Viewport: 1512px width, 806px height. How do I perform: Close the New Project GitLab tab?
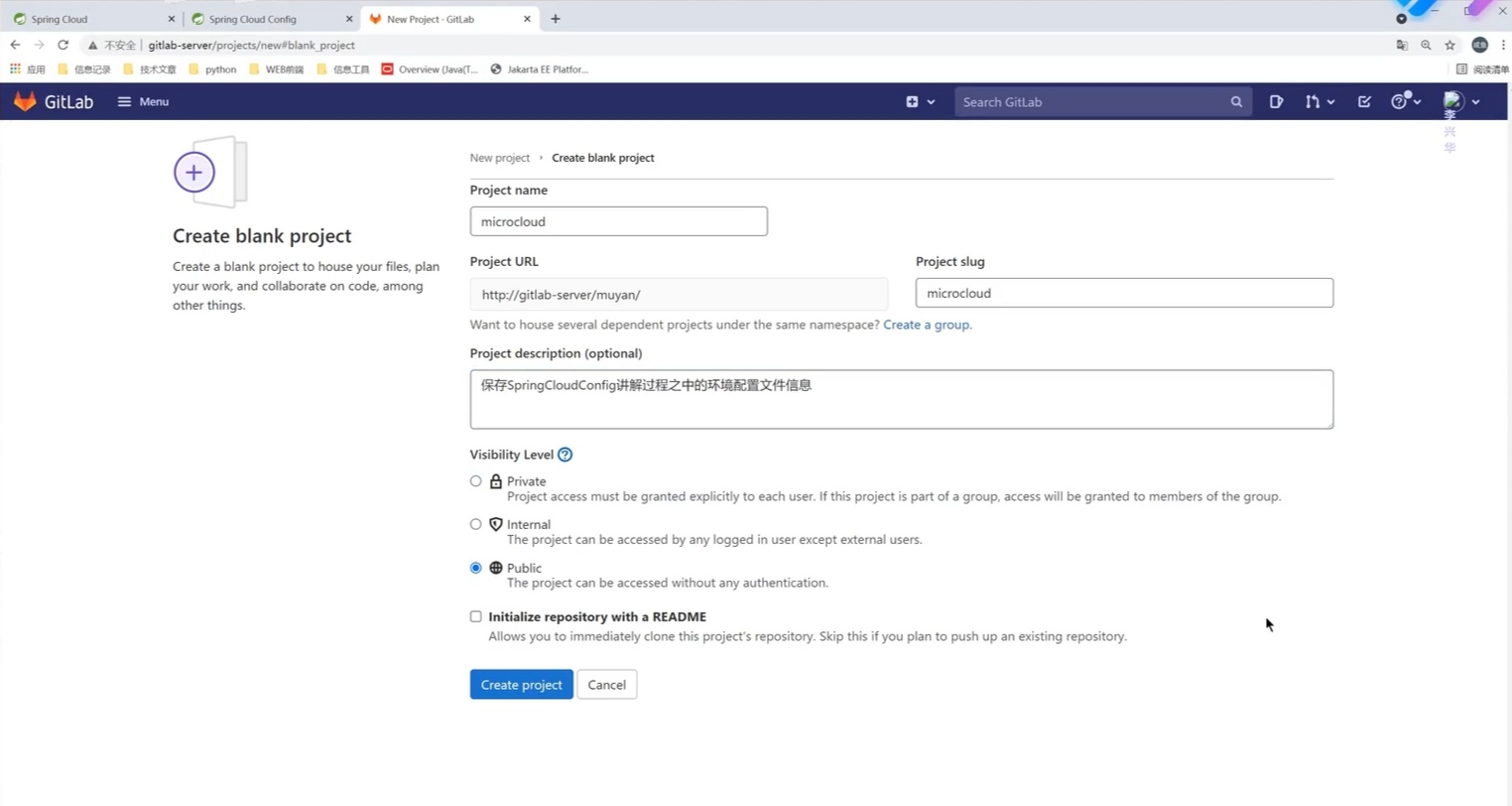point(527,19)
